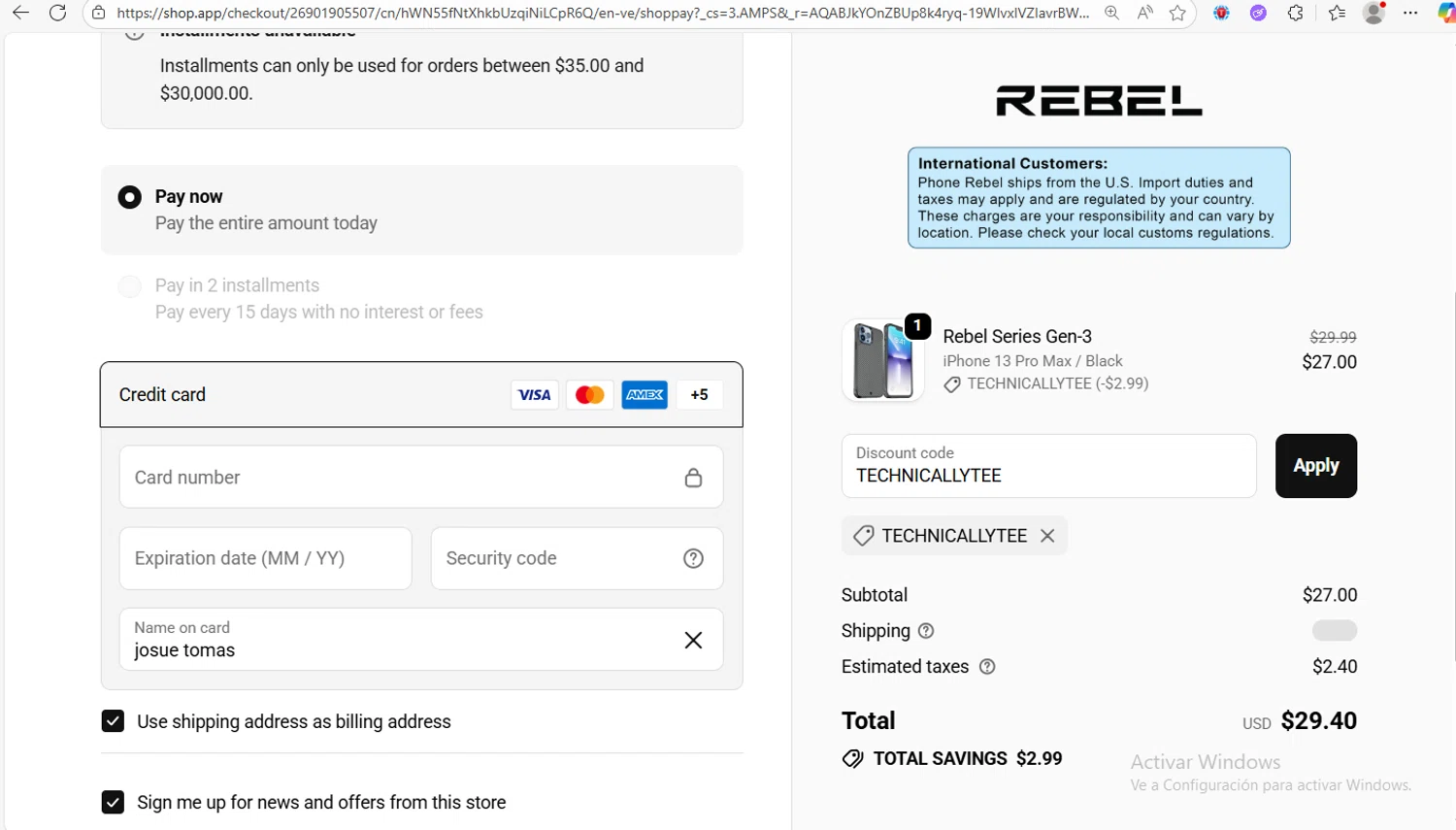Screen dimensions: 1456x830
Task: Open the browser Settings and more menu
Action: coord(1410,13)
